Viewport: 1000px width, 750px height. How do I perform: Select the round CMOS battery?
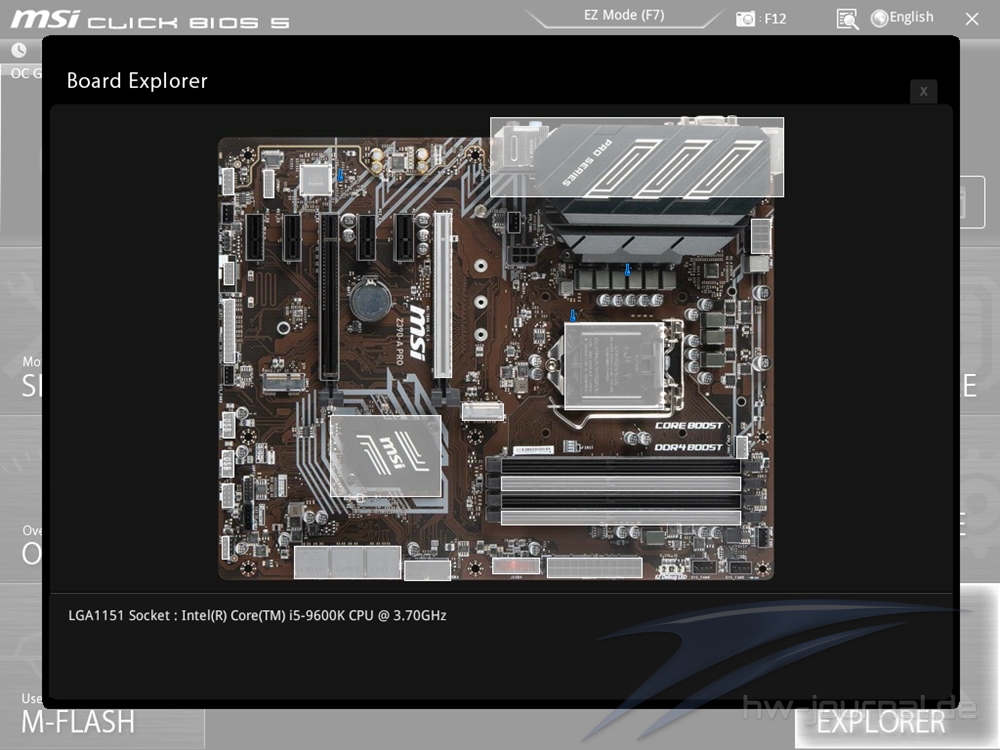pos(369,300)
